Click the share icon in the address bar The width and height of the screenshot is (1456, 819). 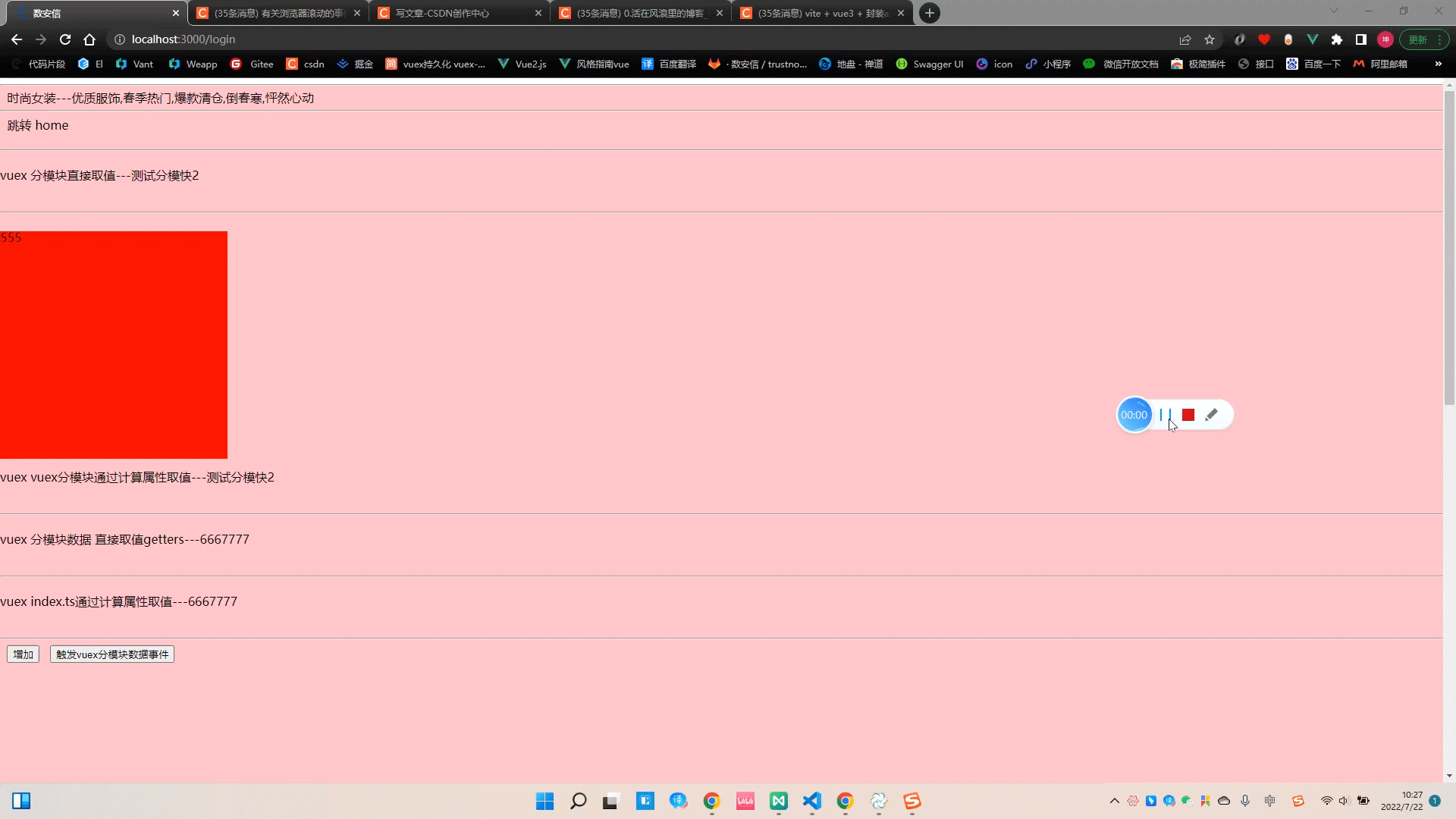point(1185,39)
